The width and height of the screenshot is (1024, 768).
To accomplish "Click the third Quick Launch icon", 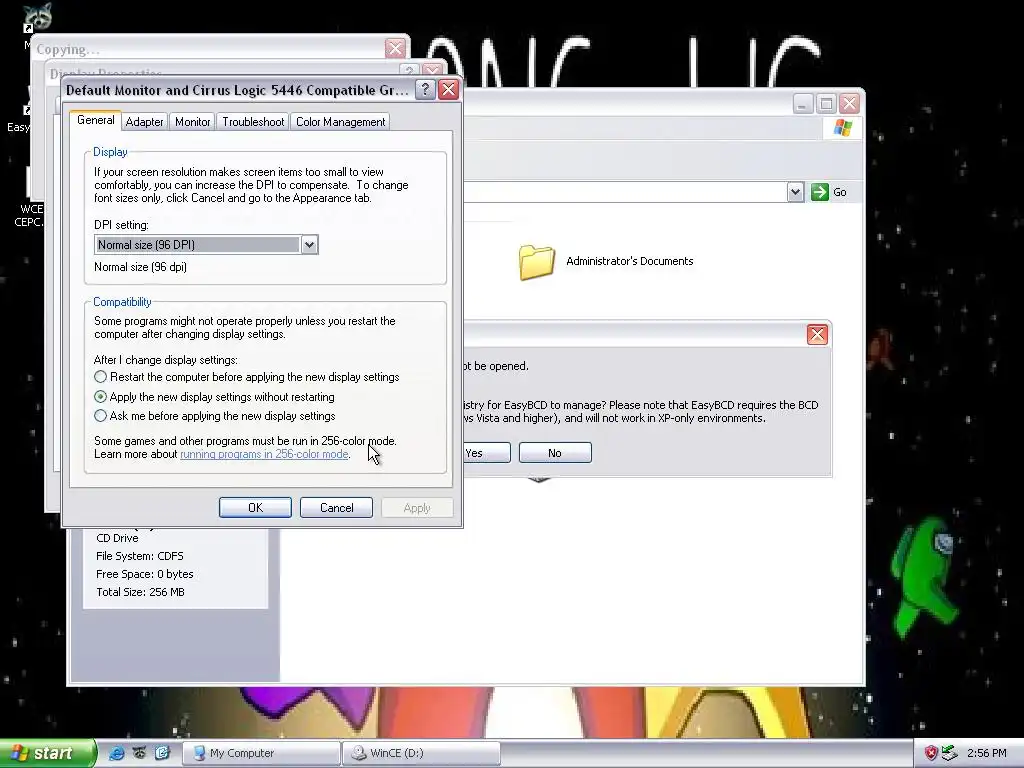I will click(x=162, y=753).
